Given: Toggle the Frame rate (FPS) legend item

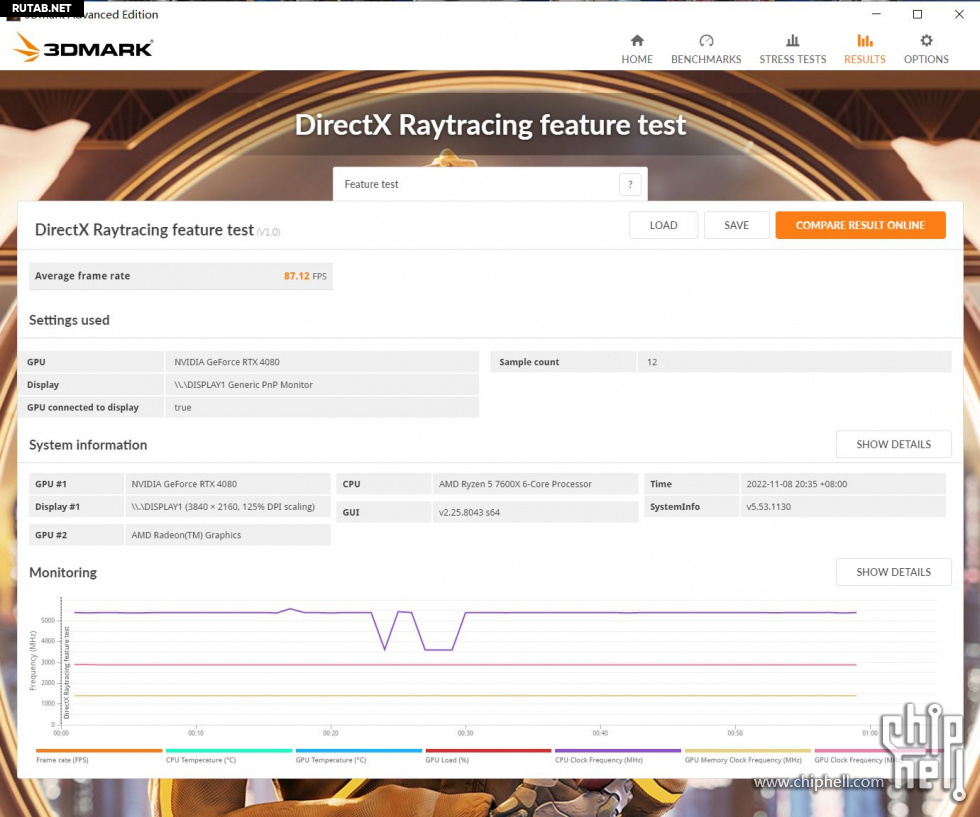Looking at the screenshot, I should [98, 750].
